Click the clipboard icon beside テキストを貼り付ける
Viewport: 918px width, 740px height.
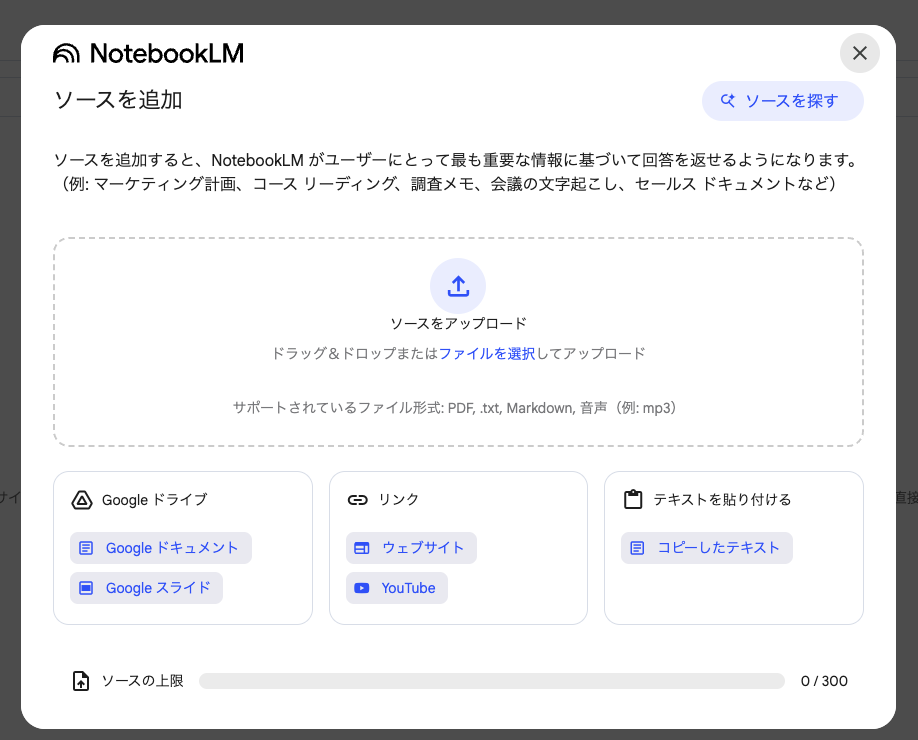[x=633, y=499]
